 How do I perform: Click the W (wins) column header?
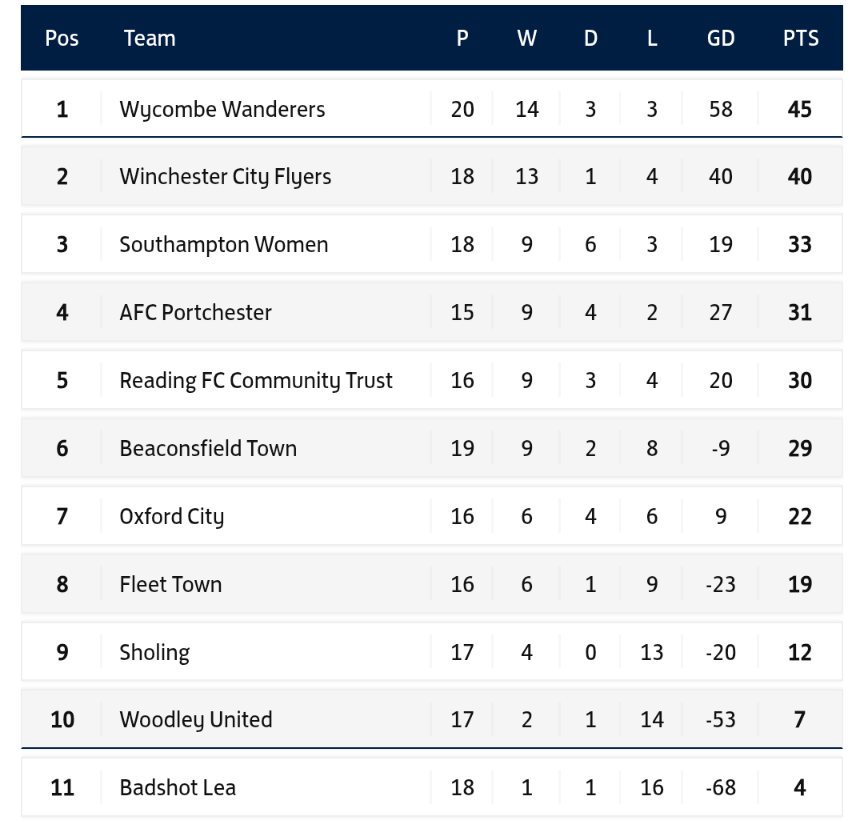(x=527, y=39)
